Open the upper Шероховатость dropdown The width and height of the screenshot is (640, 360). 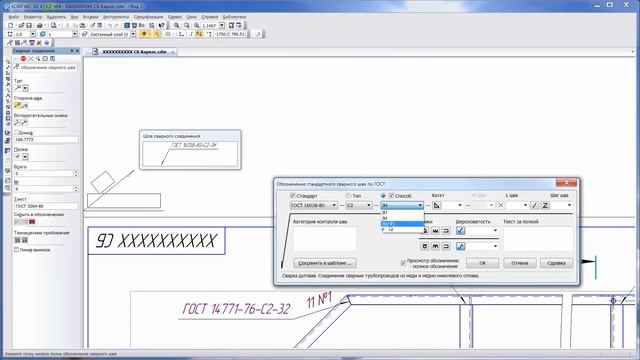(x=495, y=231)
